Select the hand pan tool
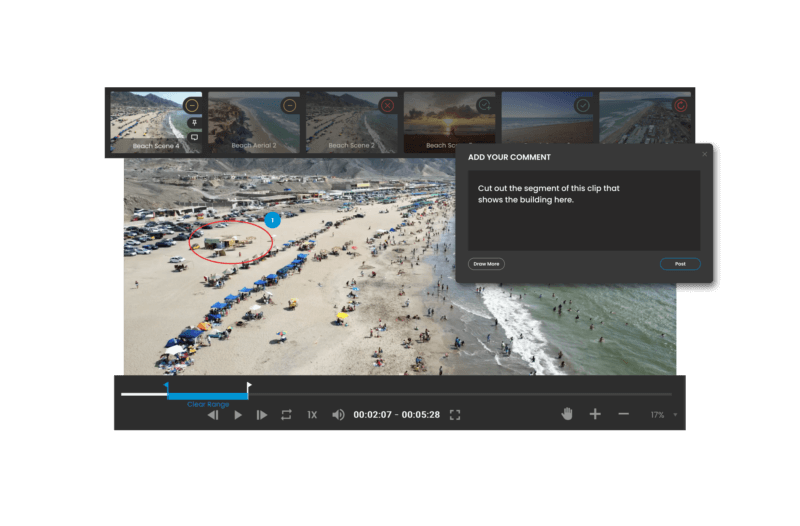Viewport: 800px width, 526px height. pos(567,414)
